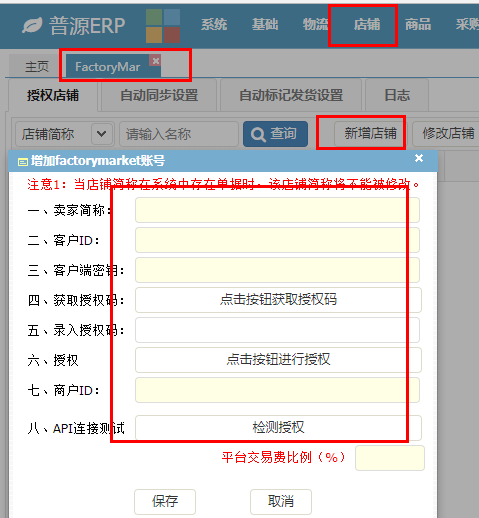Image resolution: width=479 pixels, height=518 pixels.
Task: Focus the 卖家简称 input field
Action: coord(277,210)
